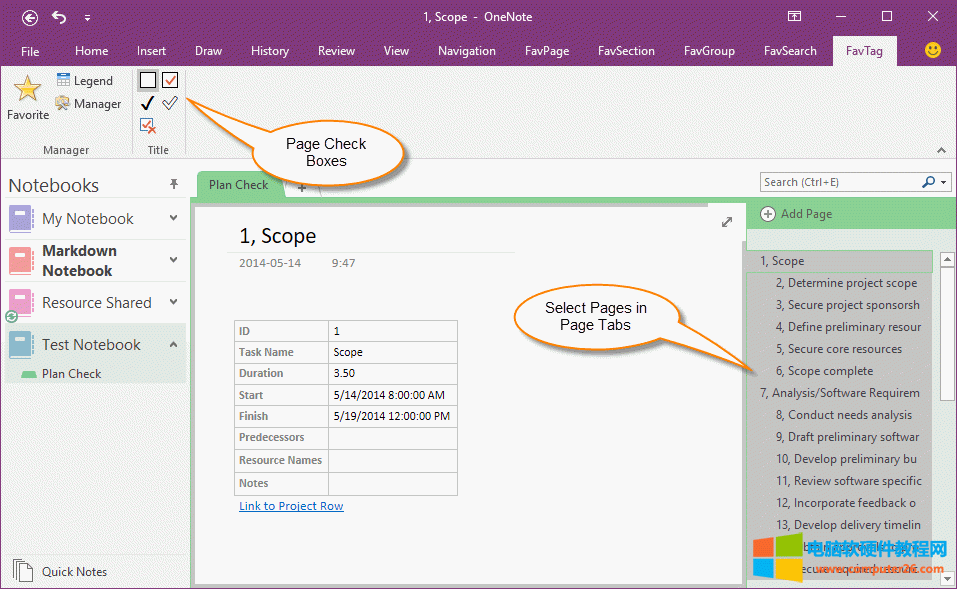Apply black check mark to page title

(148, 103)
